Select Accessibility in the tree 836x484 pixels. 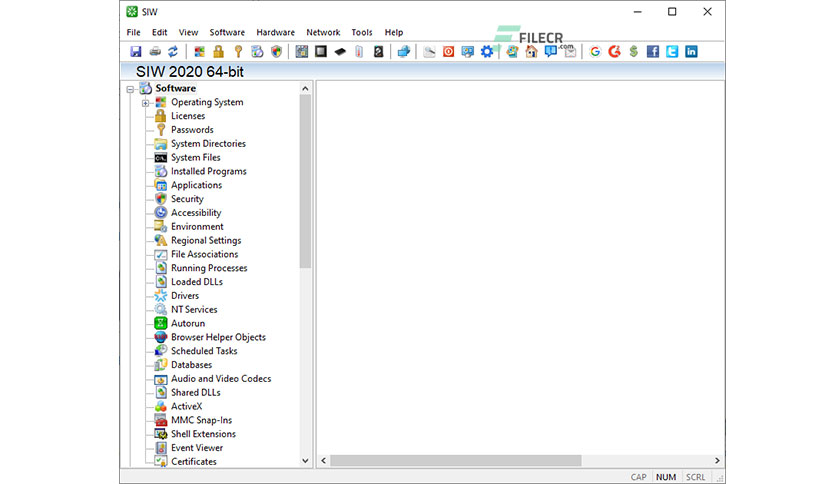pos(196,213)
